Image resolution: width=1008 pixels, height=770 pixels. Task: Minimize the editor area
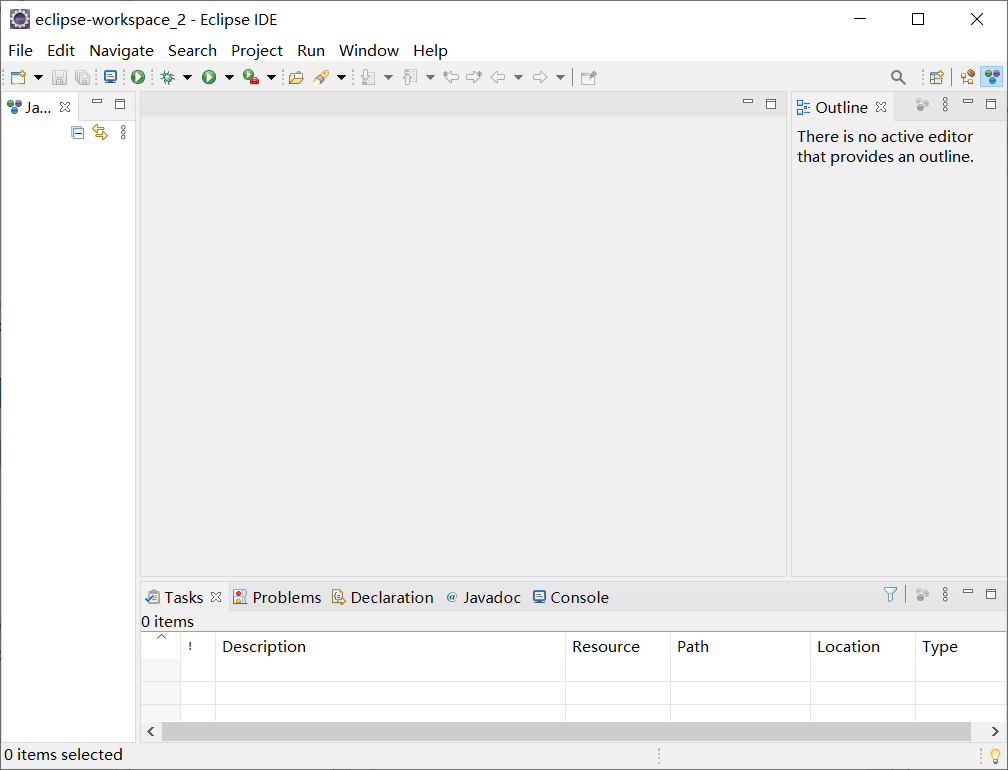point(748,102)
